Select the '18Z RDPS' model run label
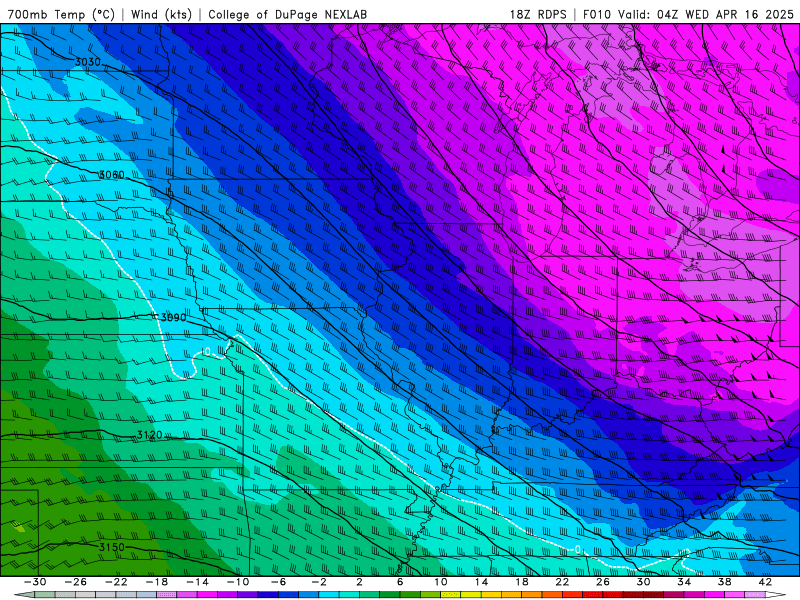800x600 pixels. click(538, 14)
